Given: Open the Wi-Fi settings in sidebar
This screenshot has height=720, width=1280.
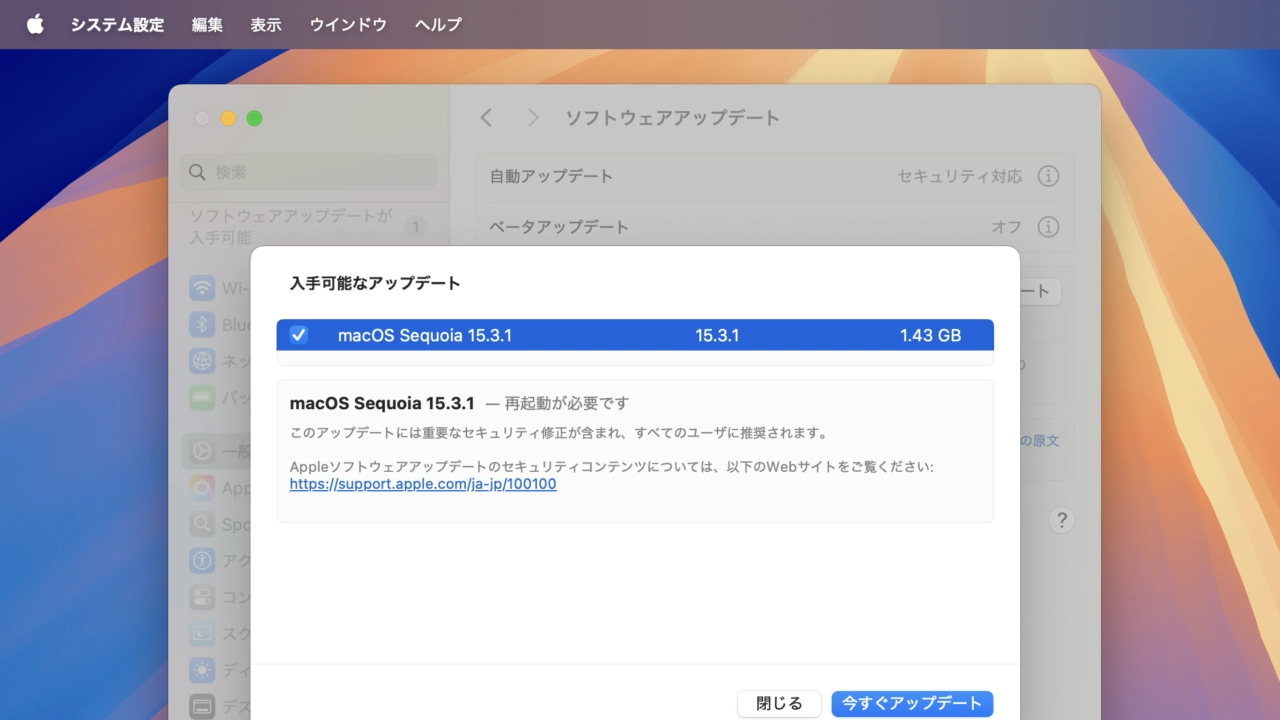Looking at the screenshot, I should 203,289.
